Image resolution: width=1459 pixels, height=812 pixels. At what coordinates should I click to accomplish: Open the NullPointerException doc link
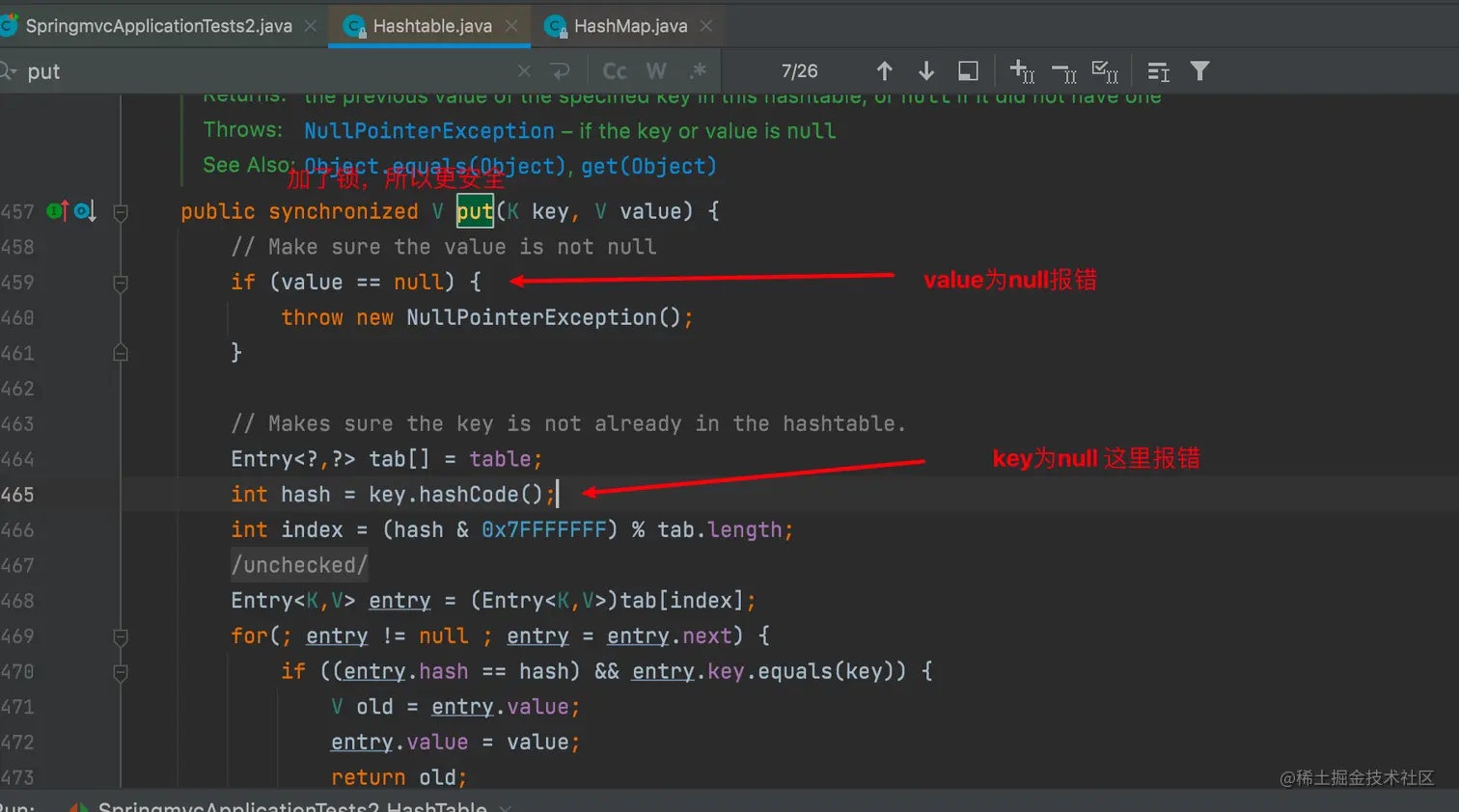pyautogui.click(x=429, y=131)
